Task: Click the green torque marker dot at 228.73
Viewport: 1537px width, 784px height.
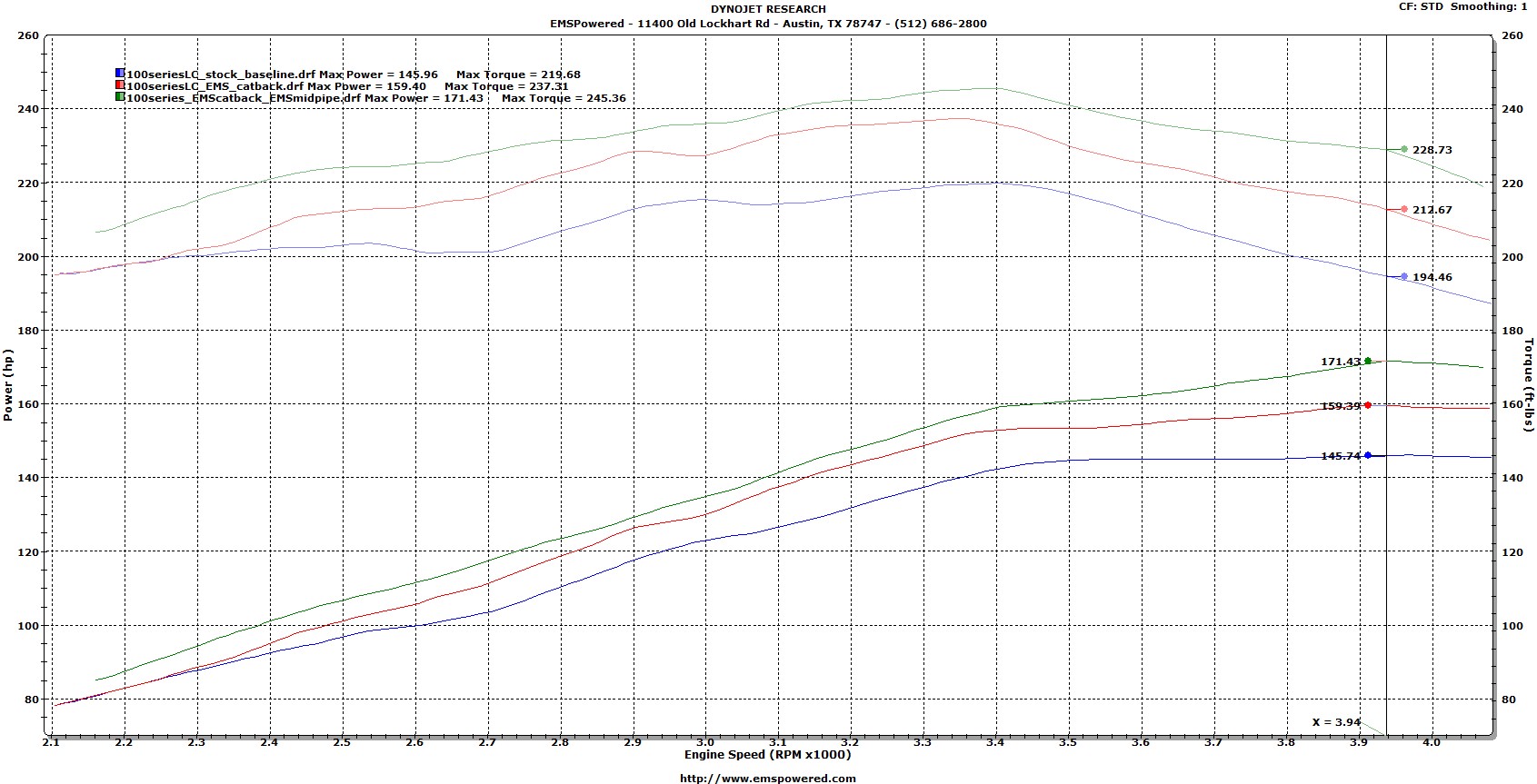Action: click(x=1404, y=150)
